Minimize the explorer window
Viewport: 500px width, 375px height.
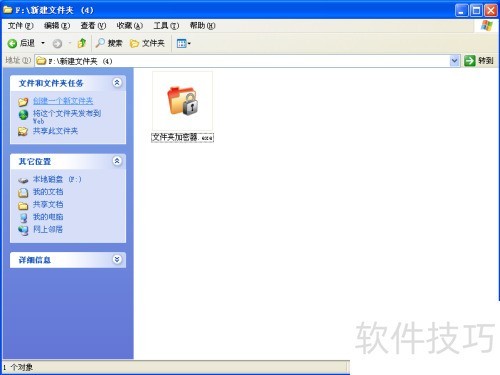[x=462, y=10]
